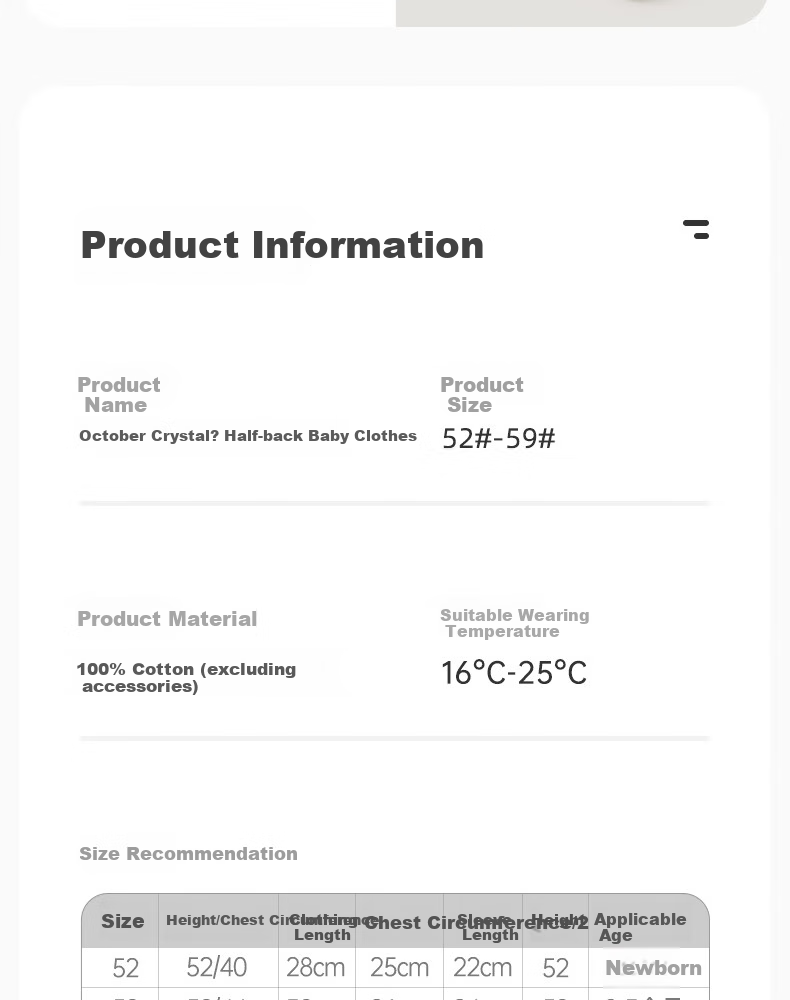Screen dimensions: 790x1000
Task: Click the 25cm chest circumference cell
Action: (x=399, y=967)
